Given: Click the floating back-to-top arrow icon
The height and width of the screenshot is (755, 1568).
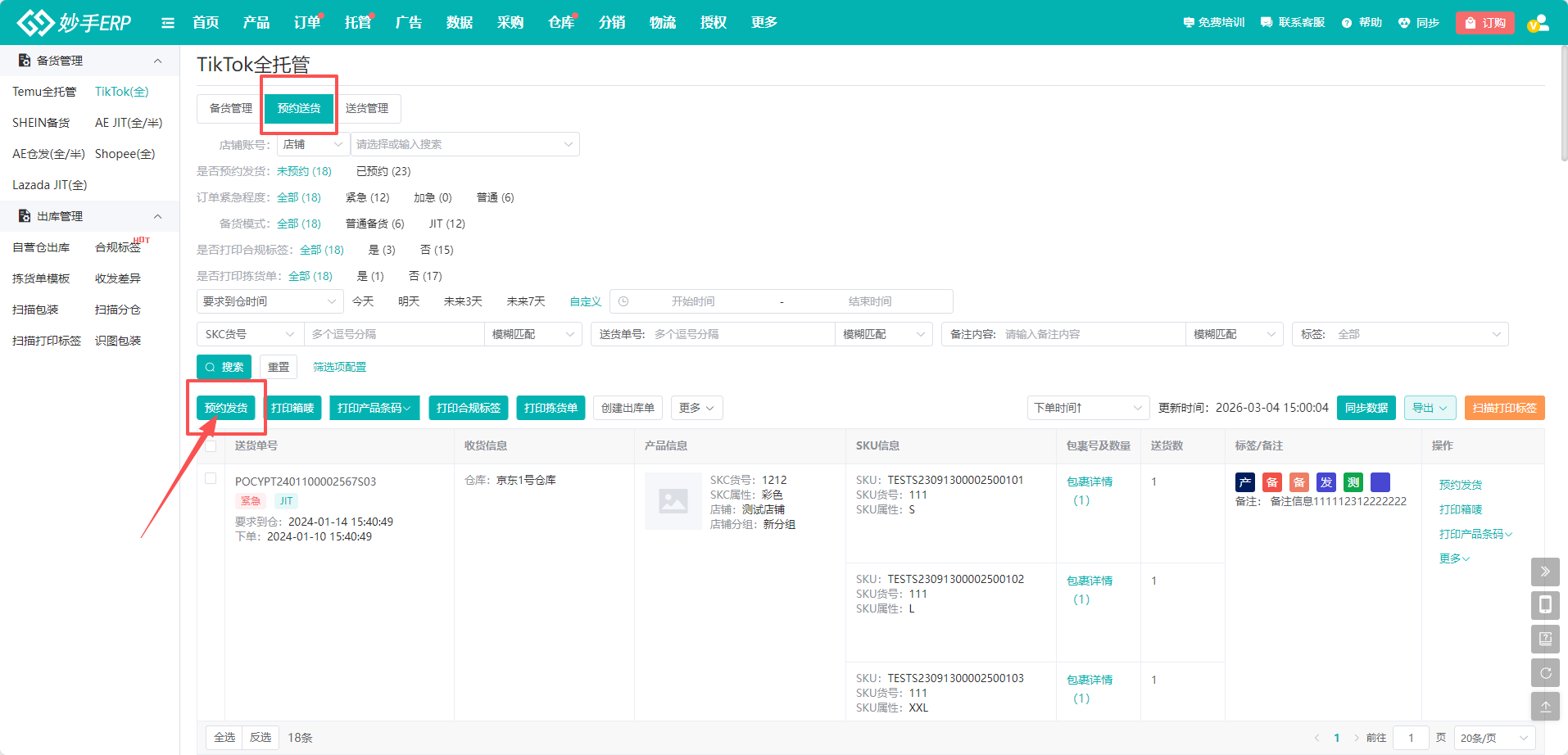Looking at the screenshot, I should (1545, 707).
